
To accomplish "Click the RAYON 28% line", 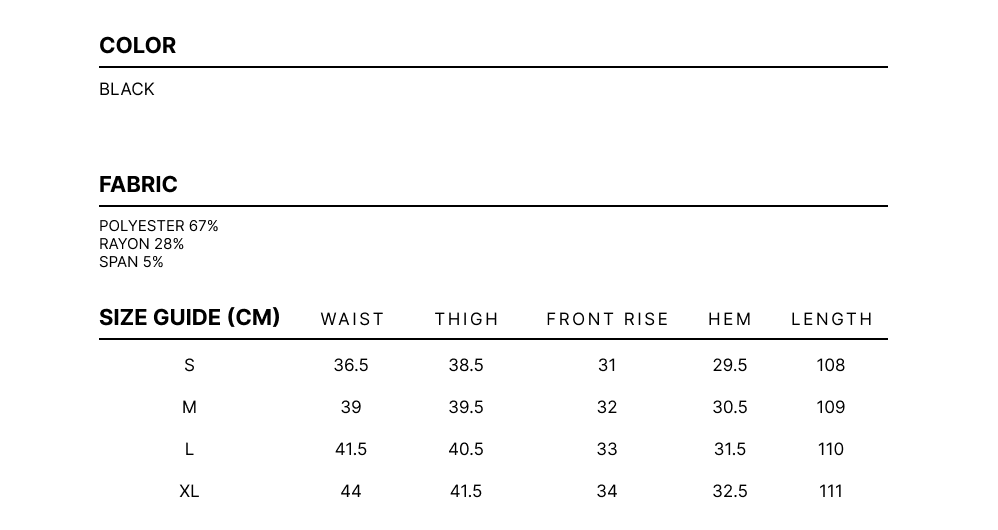I will [x=141, y=244].
